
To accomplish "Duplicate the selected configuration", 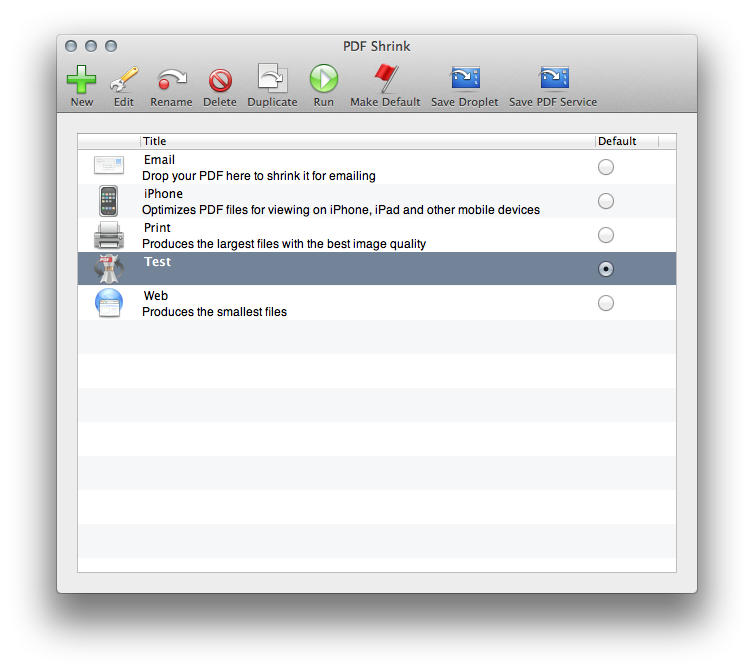I will (272, 78).
